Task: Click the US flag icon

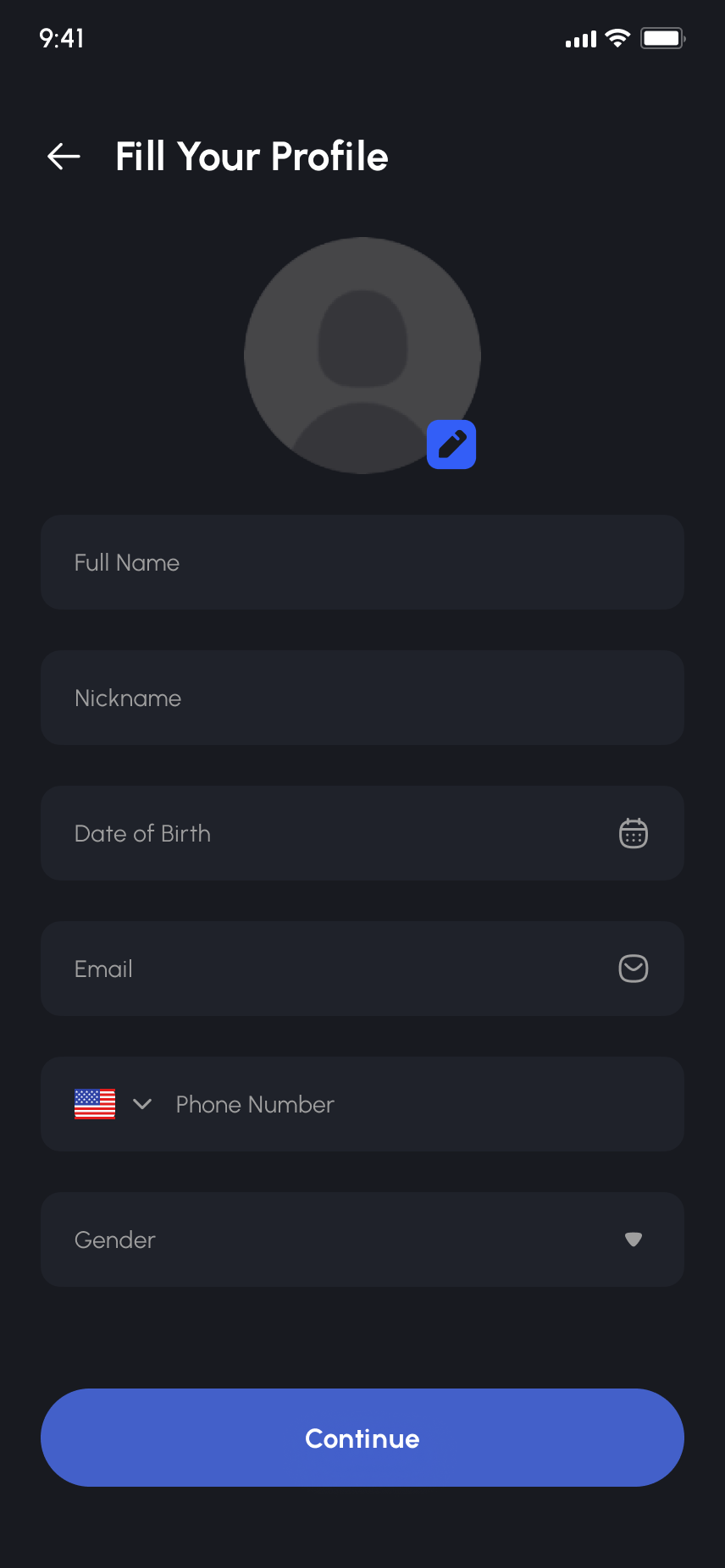Action: 95,1104
